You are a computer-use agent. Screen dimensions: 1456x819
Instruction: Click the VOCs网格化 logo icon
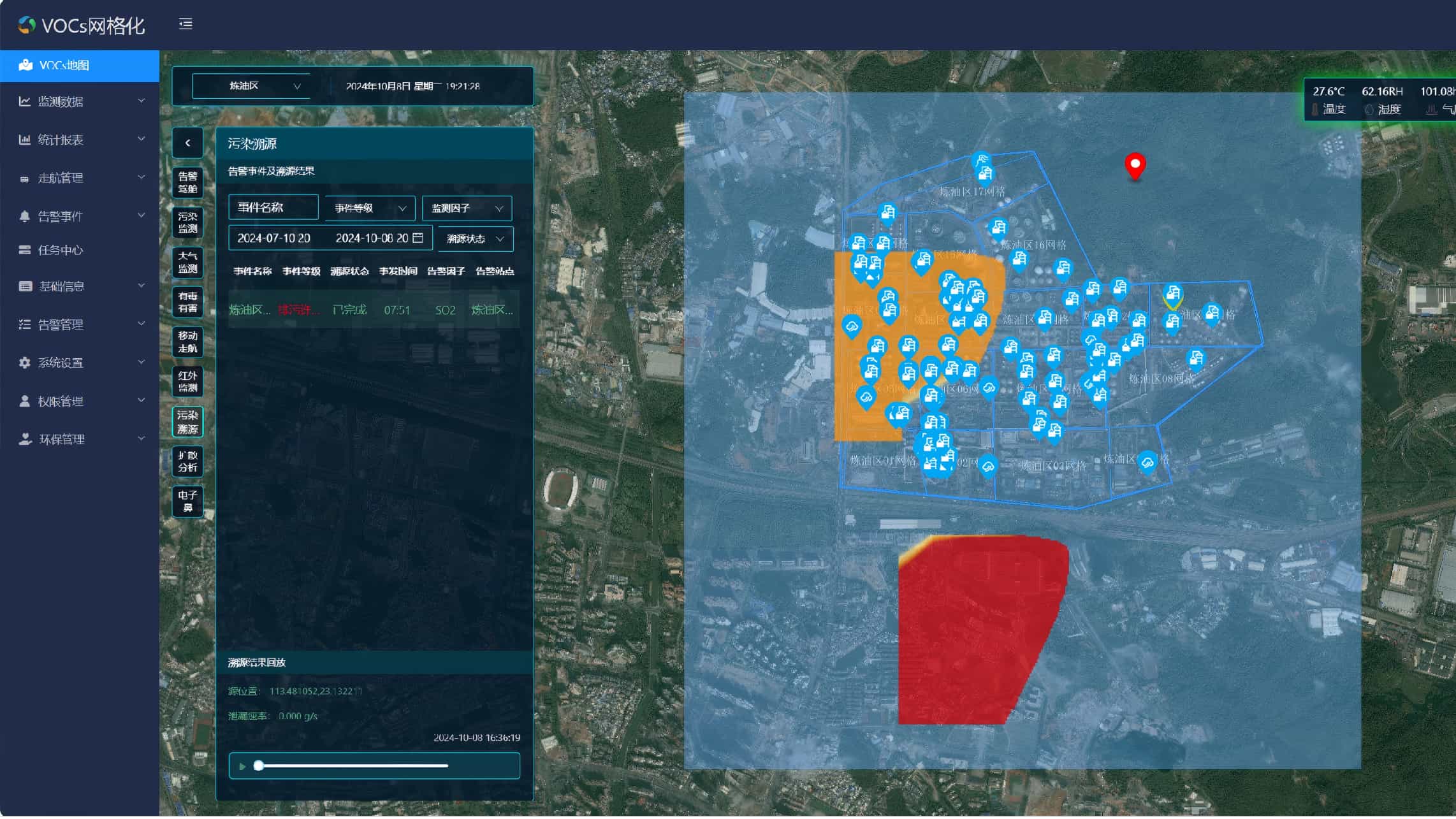point(27,25)
